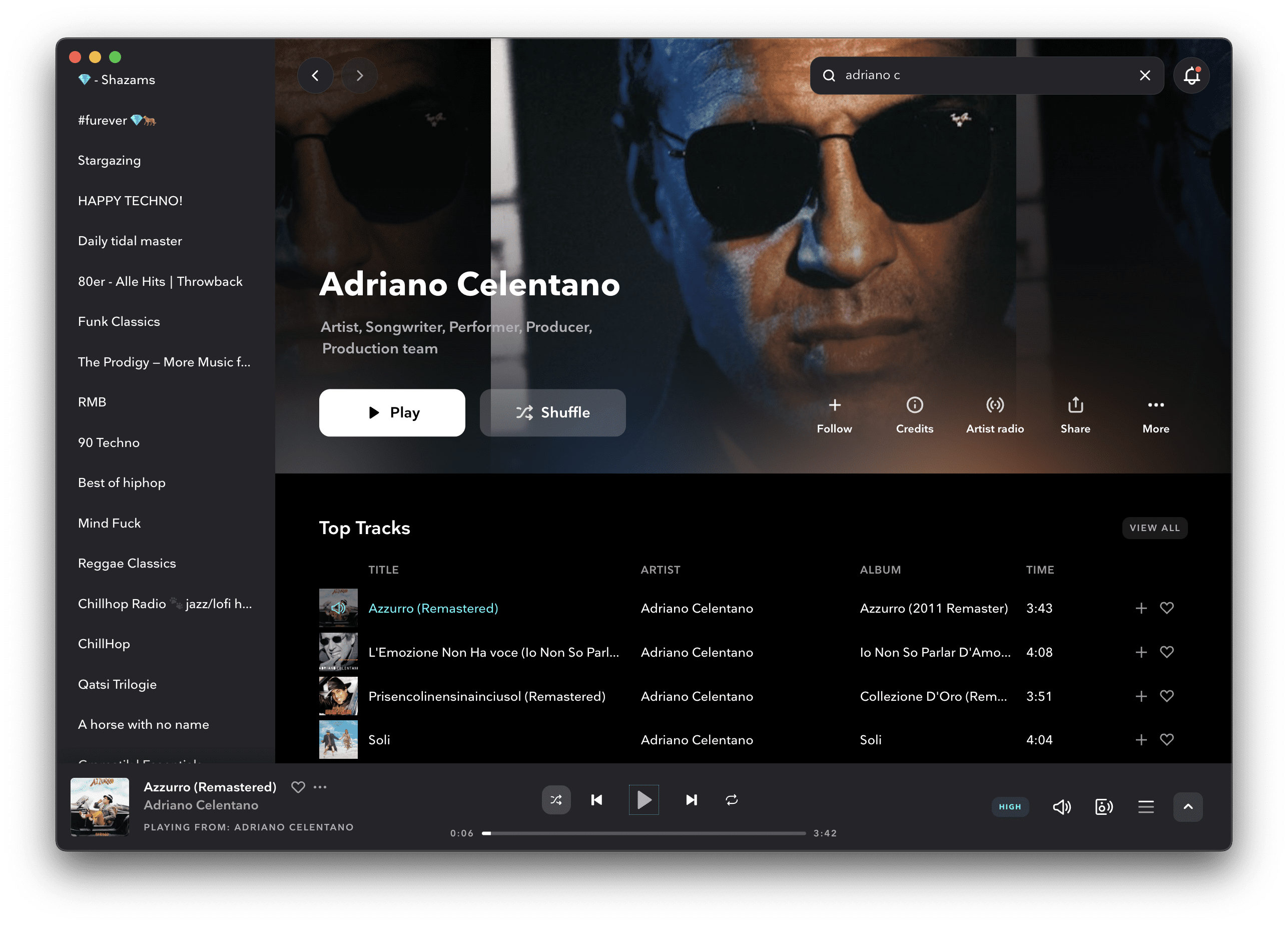Open the volume speaker control
This screenshot has height=925, width=1288.
click(1061, 806)
